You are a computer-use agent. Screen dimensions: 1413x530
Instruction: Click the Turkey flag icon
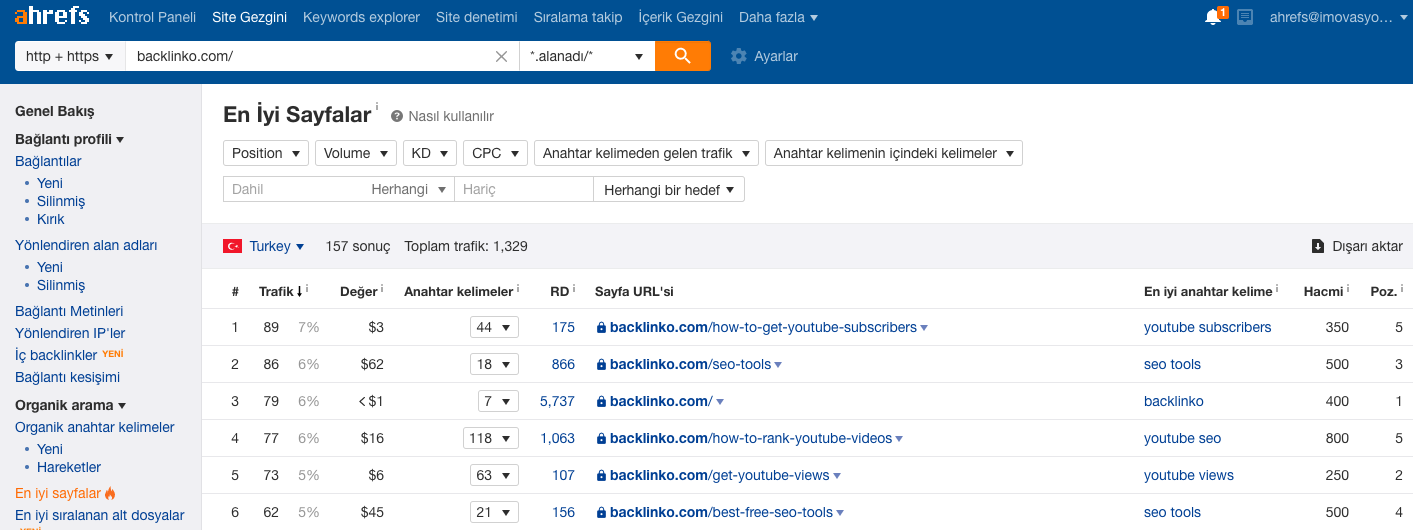tap(233, 246)
